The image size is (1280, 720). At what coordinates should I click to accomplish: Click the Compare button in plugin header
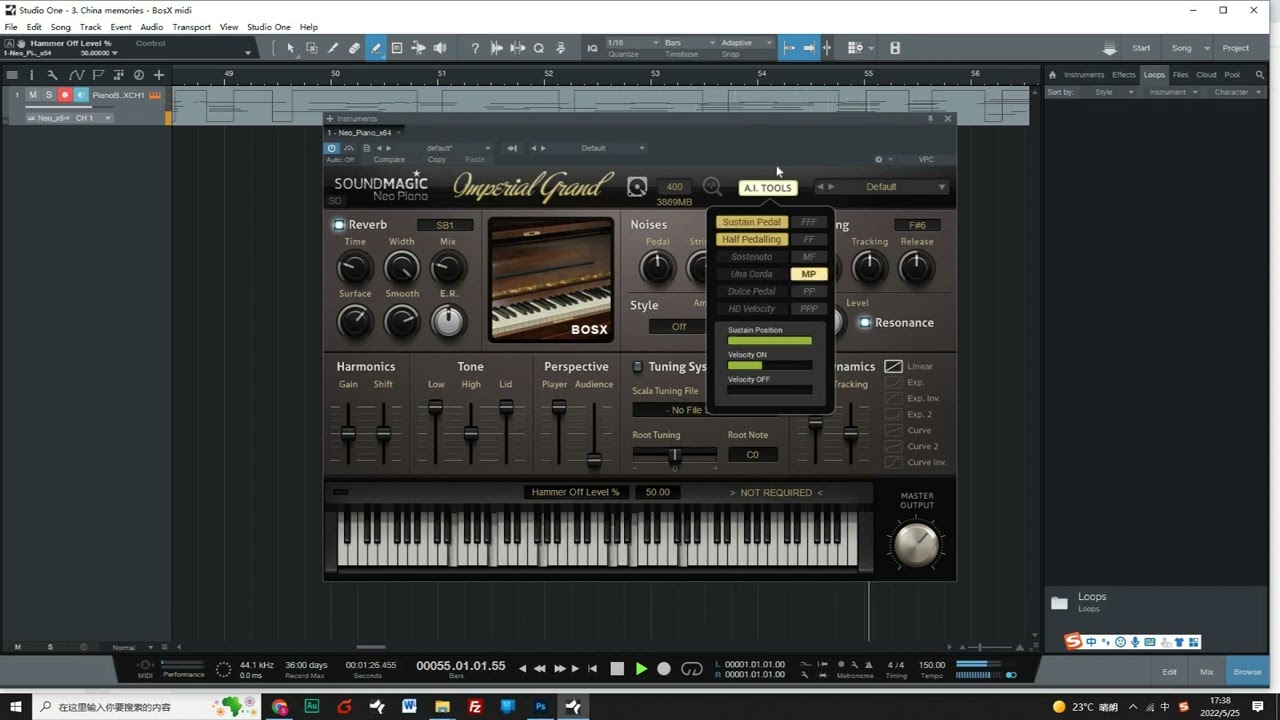point(389,160)
